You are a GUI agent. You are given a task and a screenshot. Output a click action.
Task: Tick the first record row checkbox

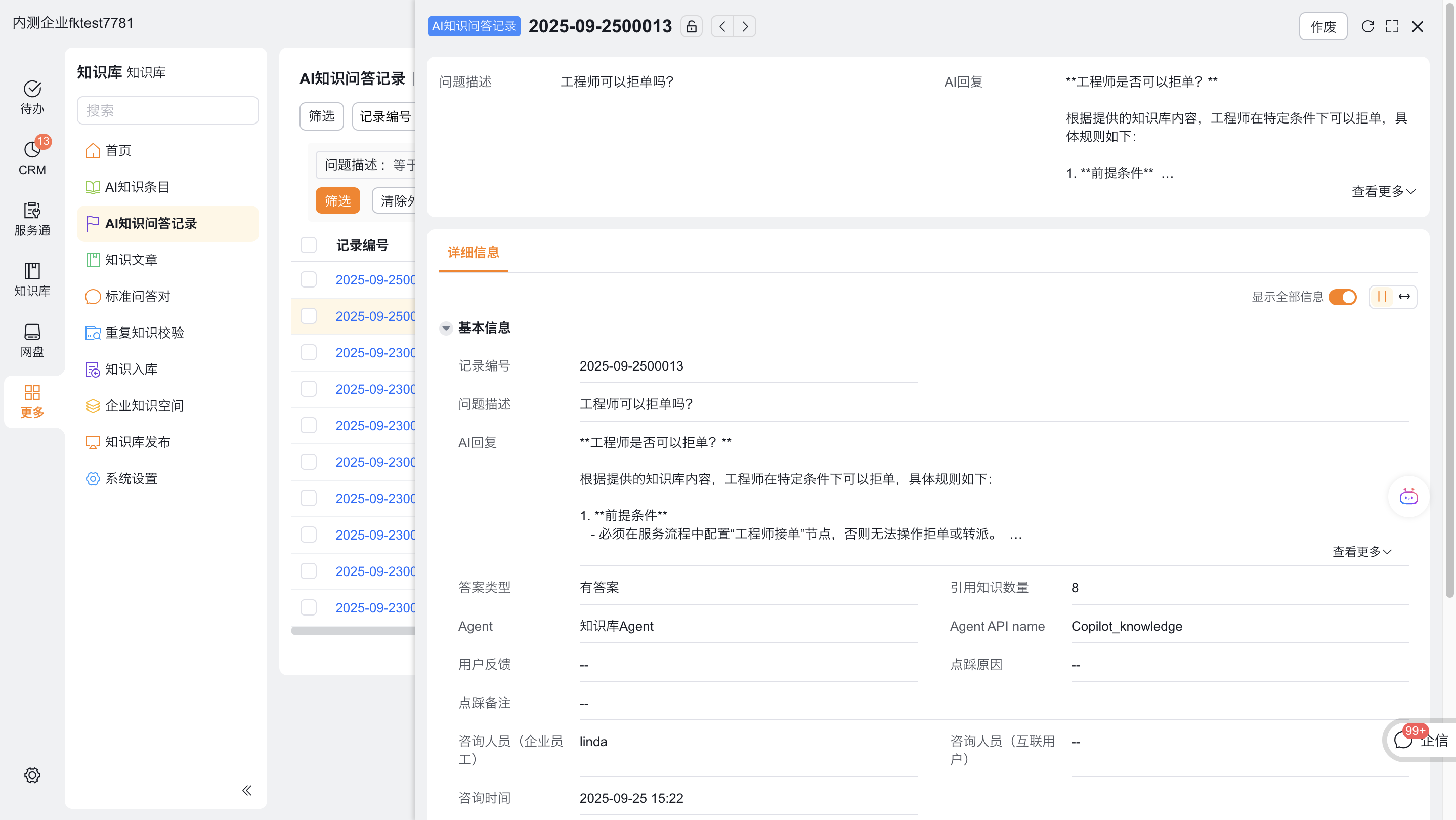click(309, 279)
